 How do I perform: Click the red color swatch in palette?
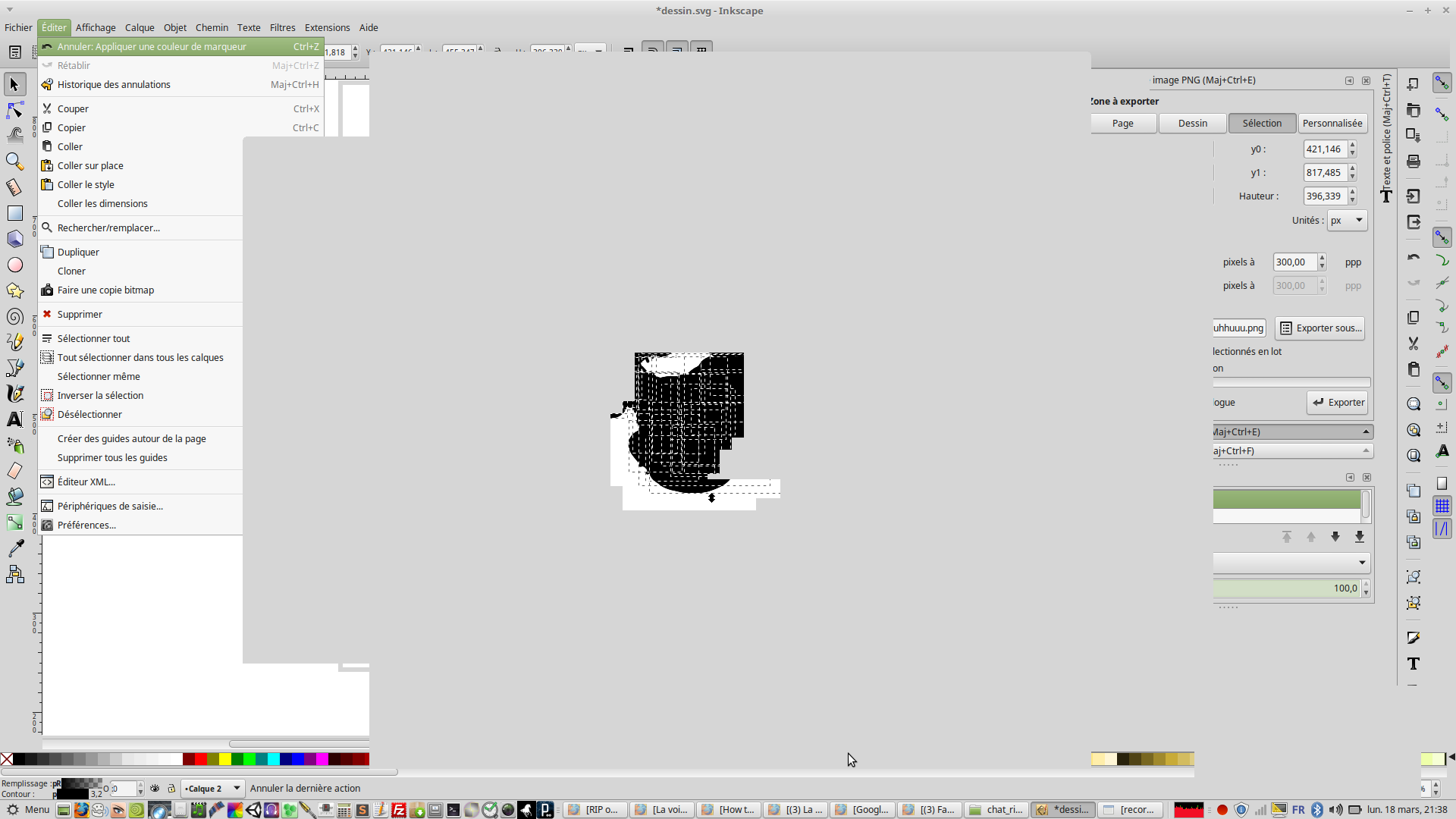(201, 759)
